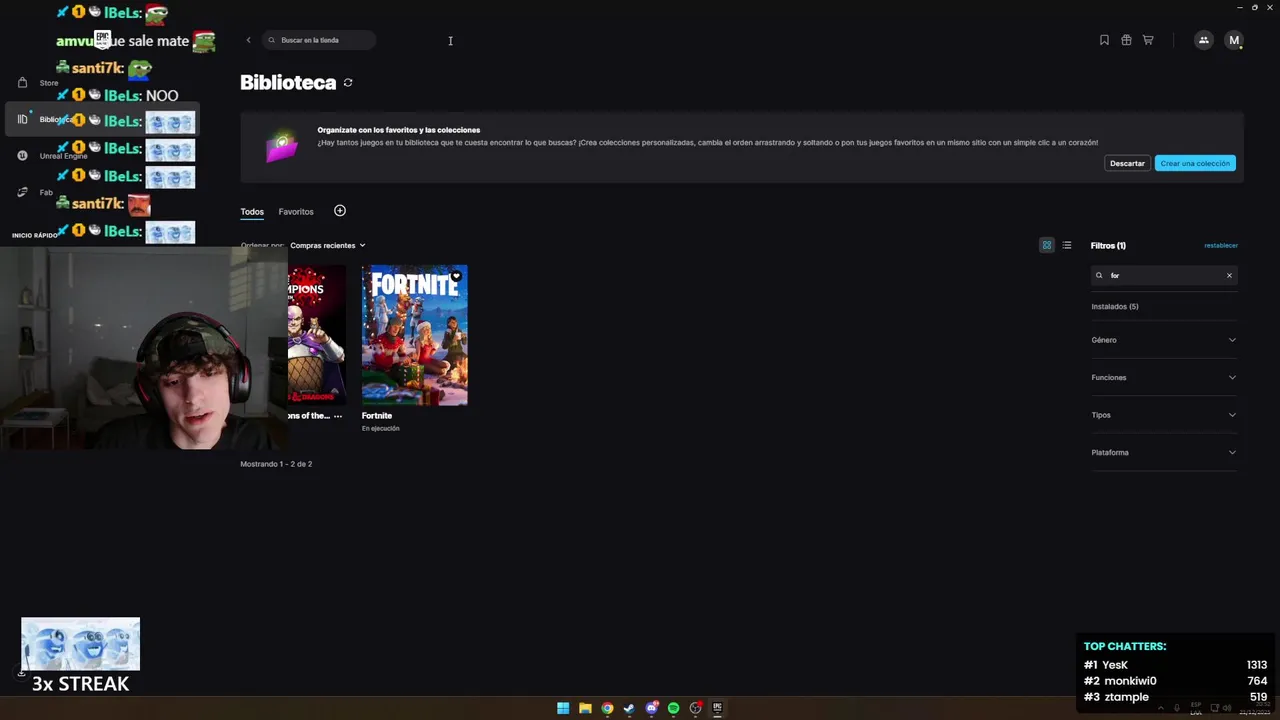Show hidden icons in system tray

[x=1159, y=709]
